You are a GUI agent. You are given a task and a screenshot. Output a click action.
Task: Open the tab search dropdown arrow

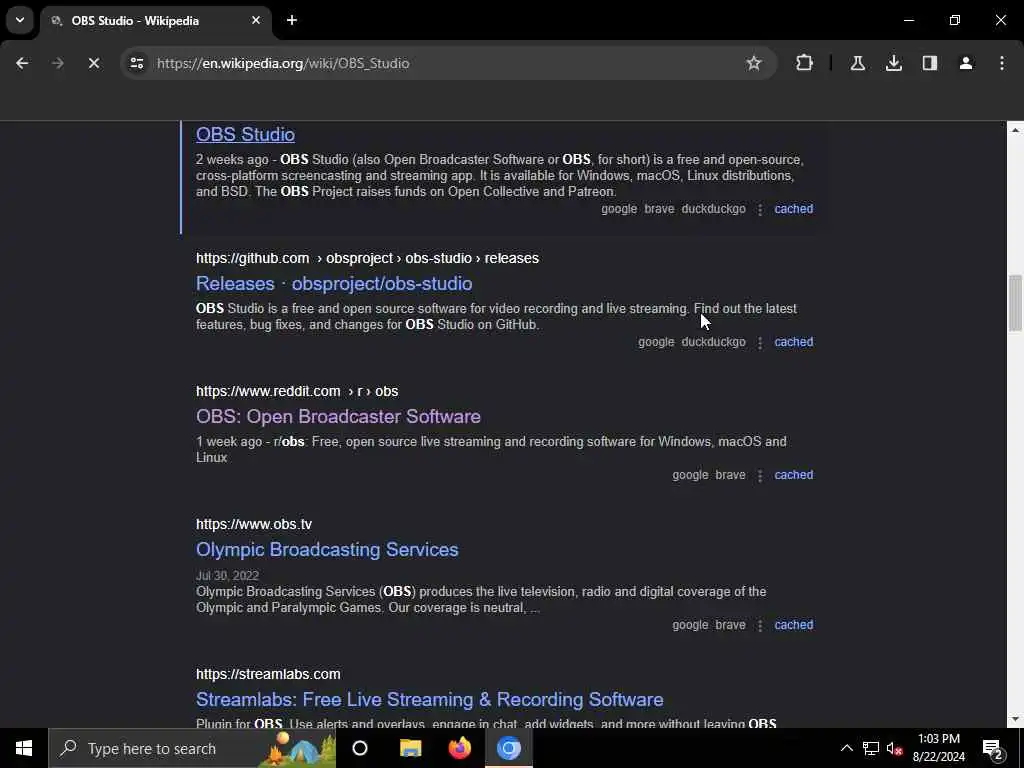click(20, 20)
